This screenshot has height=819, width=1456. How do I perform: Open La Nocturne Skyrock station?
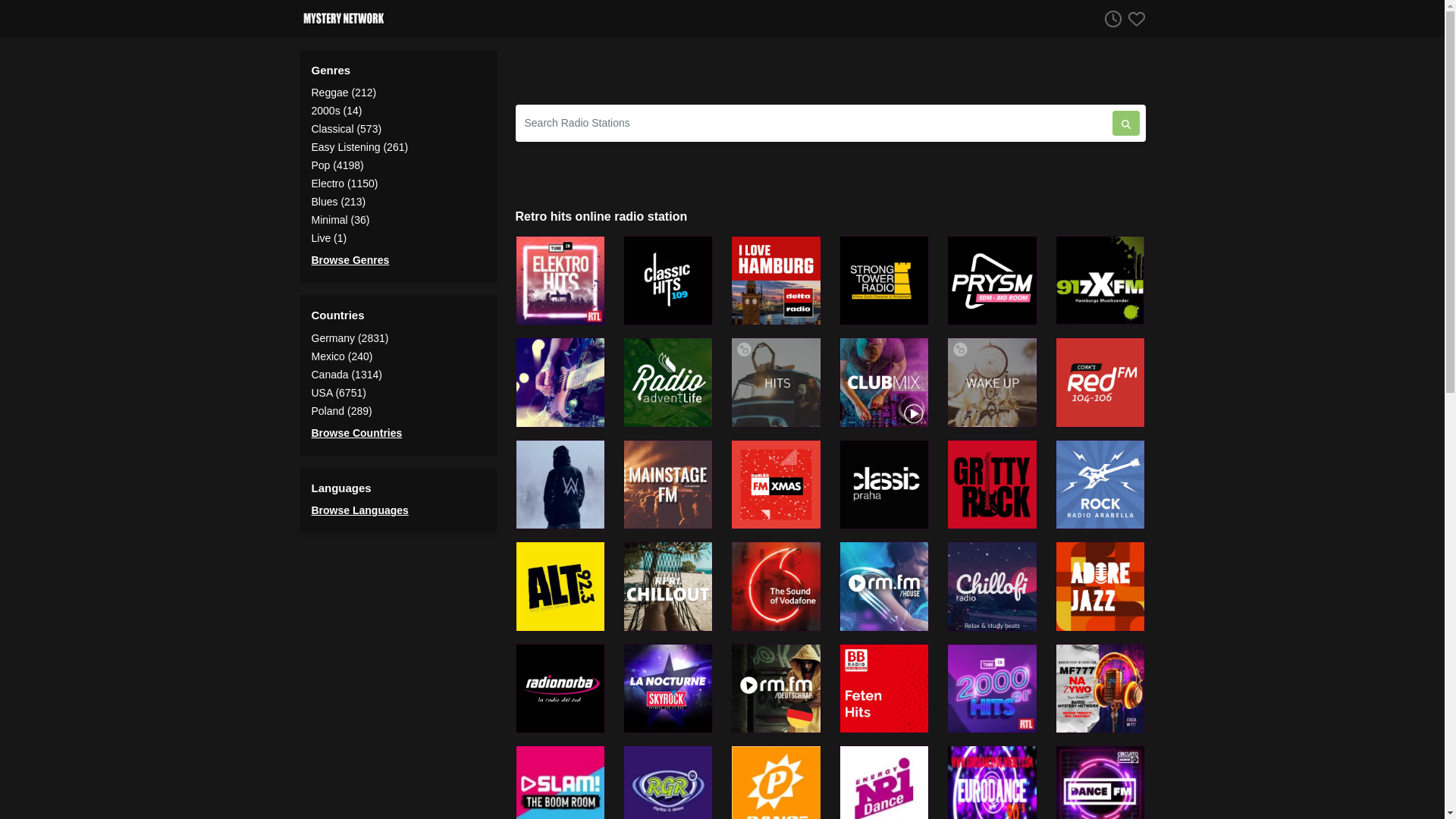coord(668,689)
